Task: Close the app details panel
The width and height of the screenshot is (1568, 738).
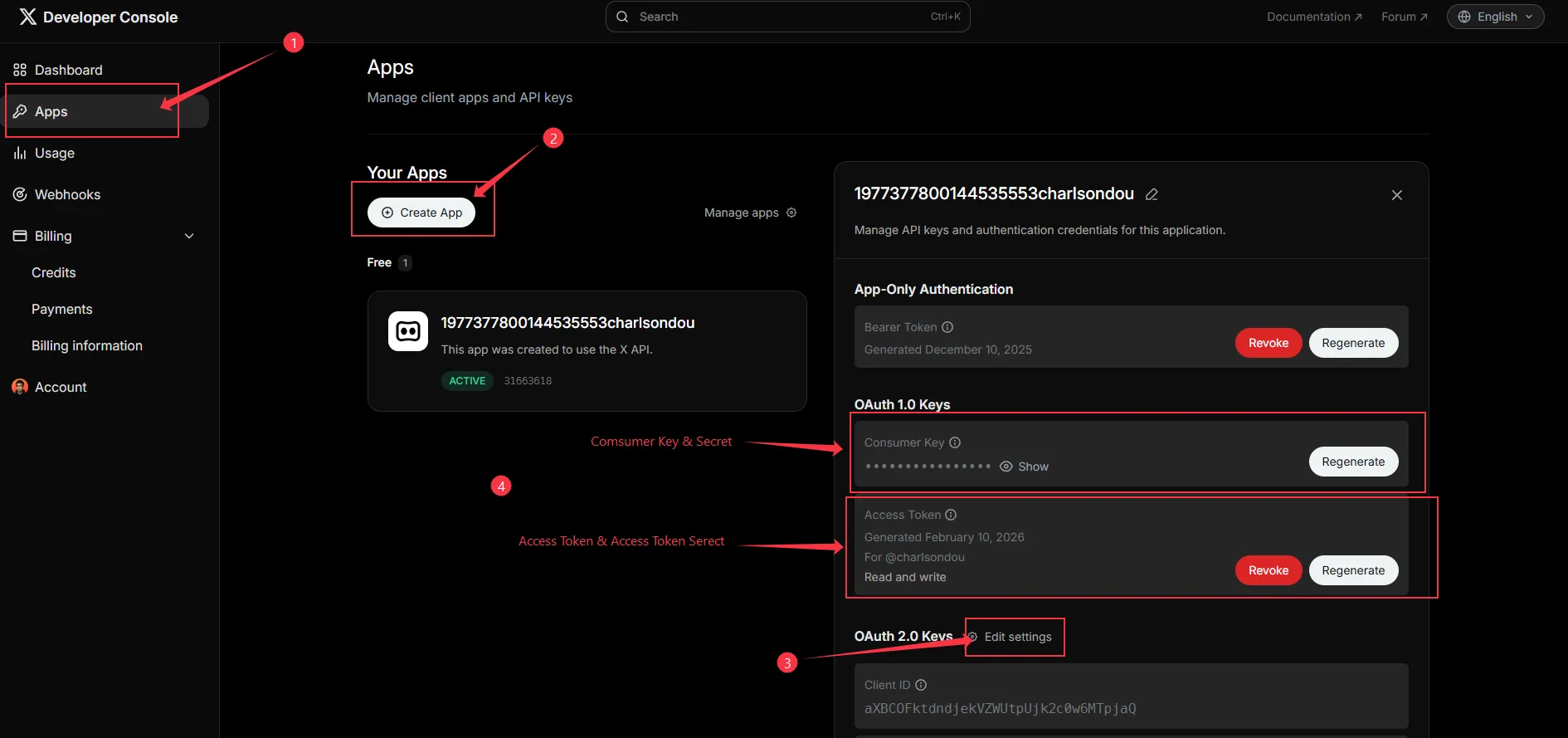Action: pyautogui.click(x=1397, y=195)
